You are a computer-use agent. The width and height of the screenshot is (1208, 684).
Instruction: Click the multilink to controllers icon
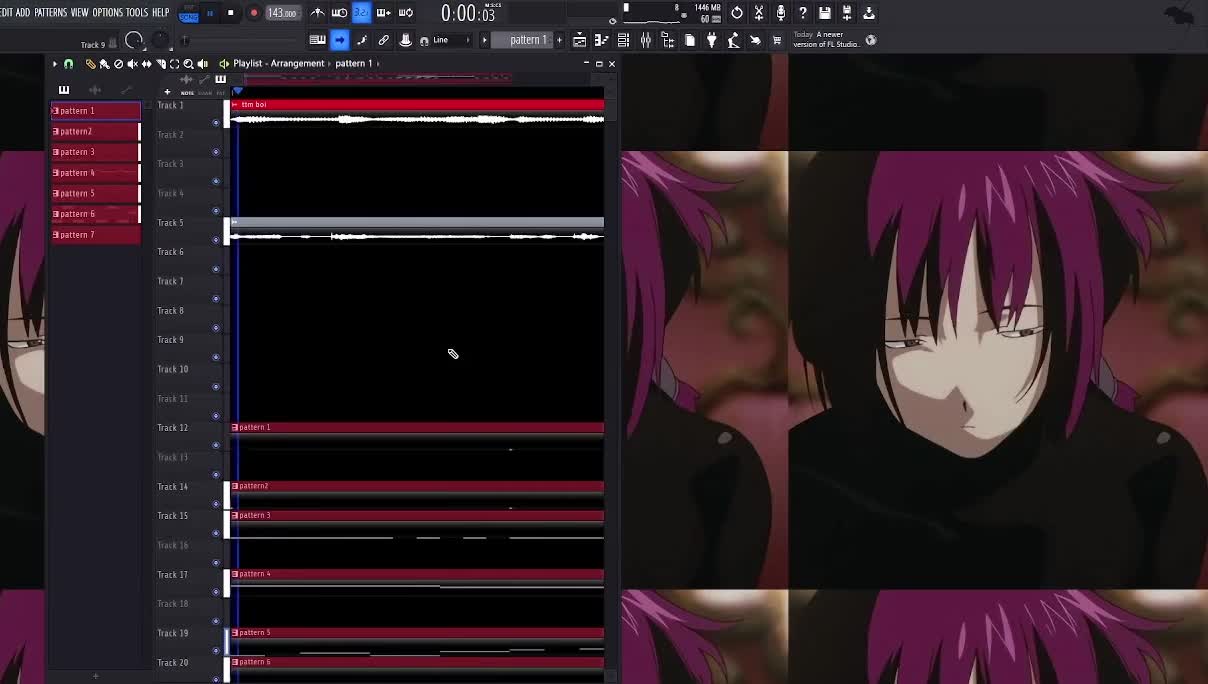(383, 40)
